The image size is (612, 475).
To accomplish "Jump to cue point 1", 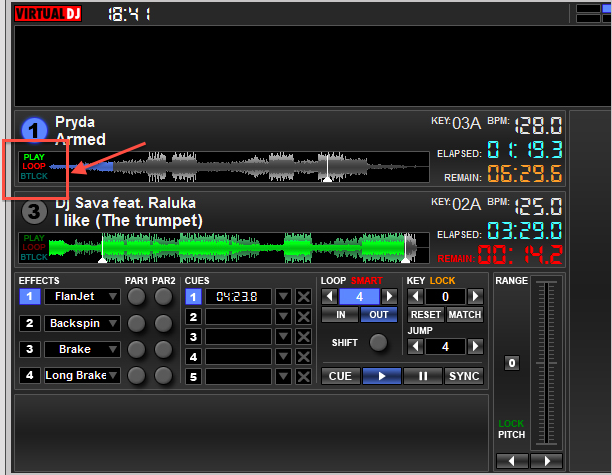I will click(193, 297).
